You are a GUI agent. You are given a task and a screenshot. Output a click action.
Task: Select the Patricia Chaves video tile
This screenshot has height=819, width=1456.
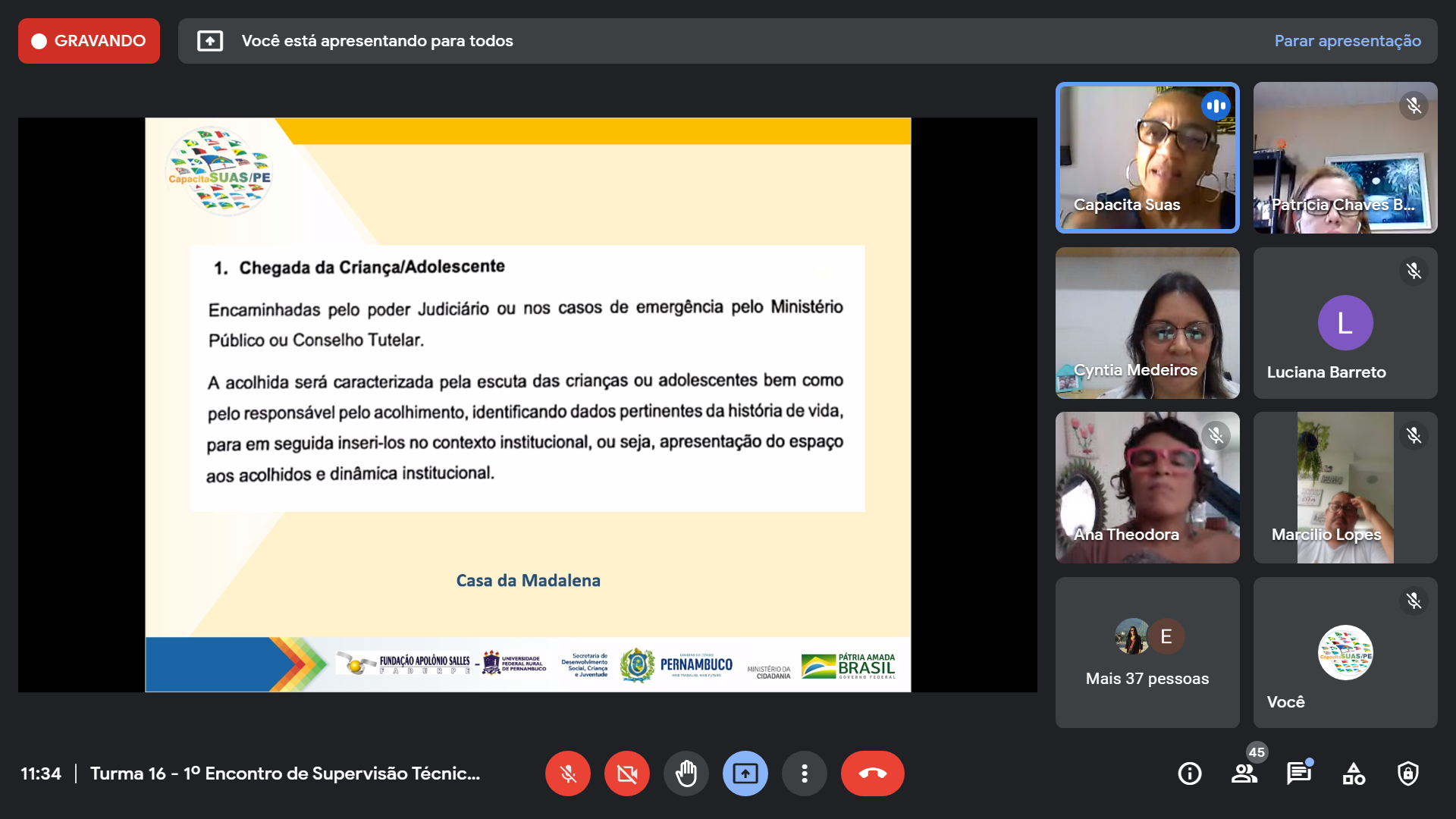click(1345, 157)
